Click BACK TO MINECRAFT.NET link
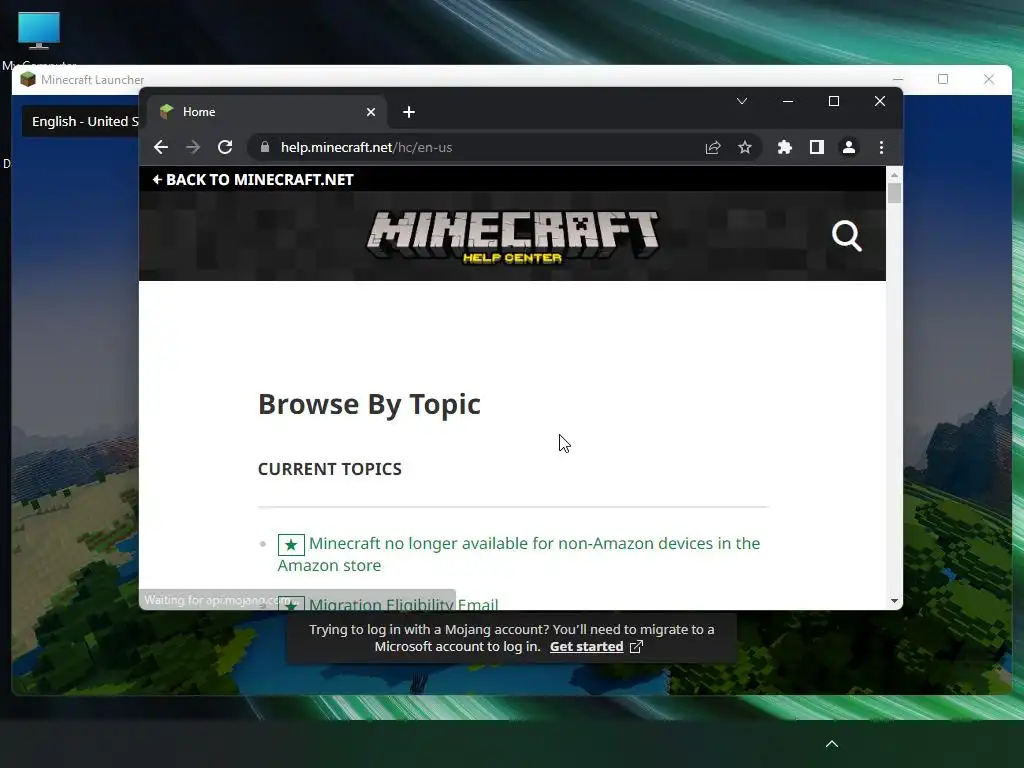Screen dimensions: 1024x768 (x=253, y=180)
